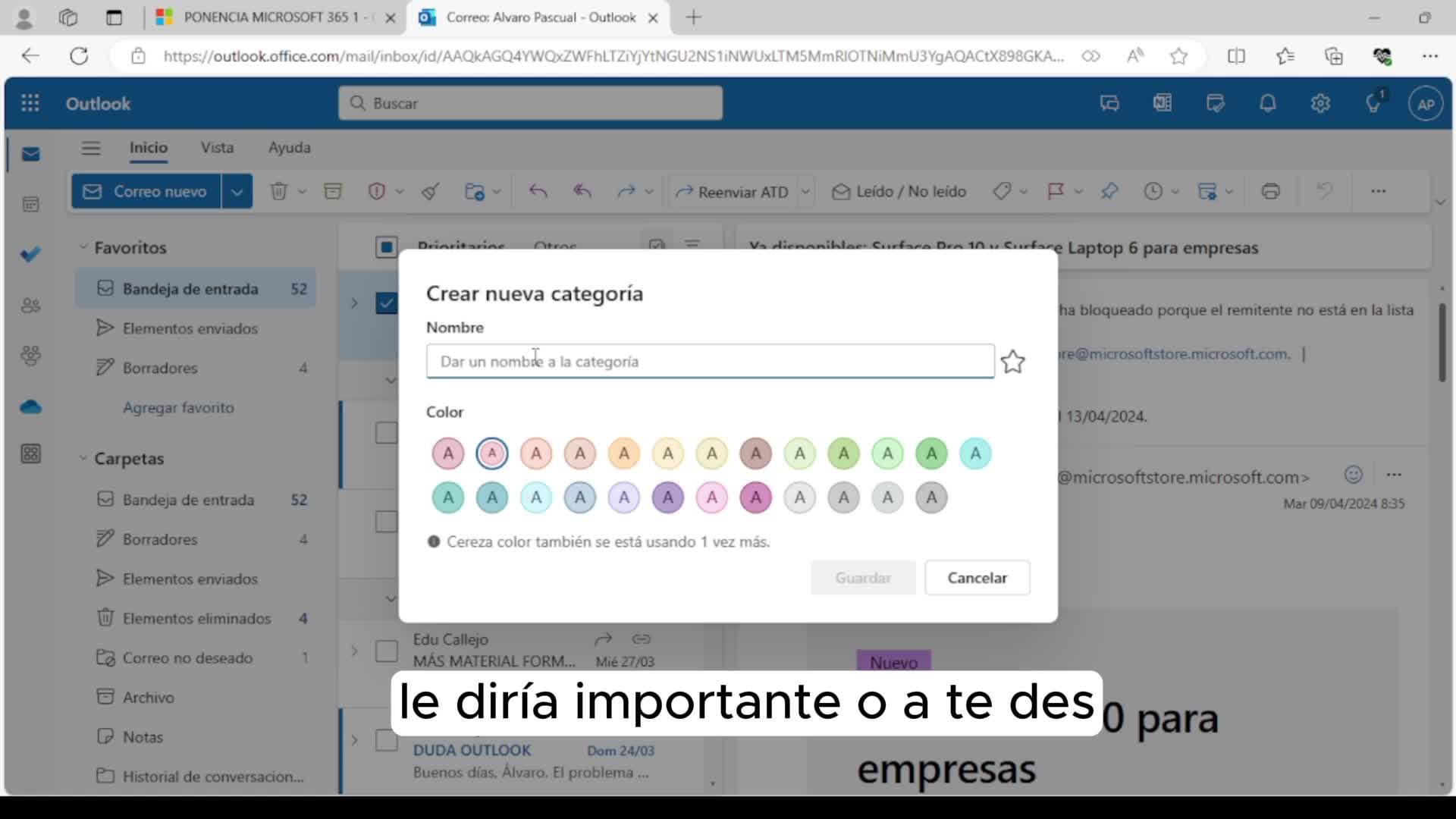Open the notifications bell icon
1456x819 pixels.
pos(1267,103)
